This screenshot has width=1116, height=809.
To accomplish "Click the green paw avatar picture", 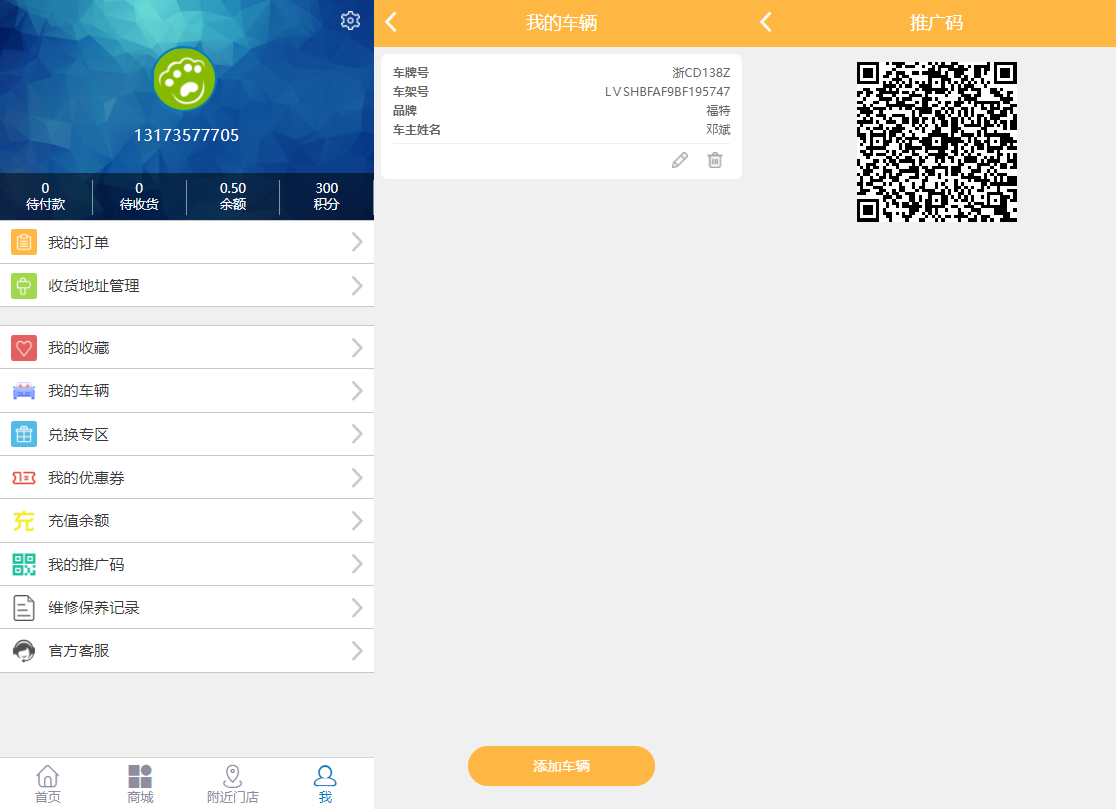I will click(x=184, y=79).
